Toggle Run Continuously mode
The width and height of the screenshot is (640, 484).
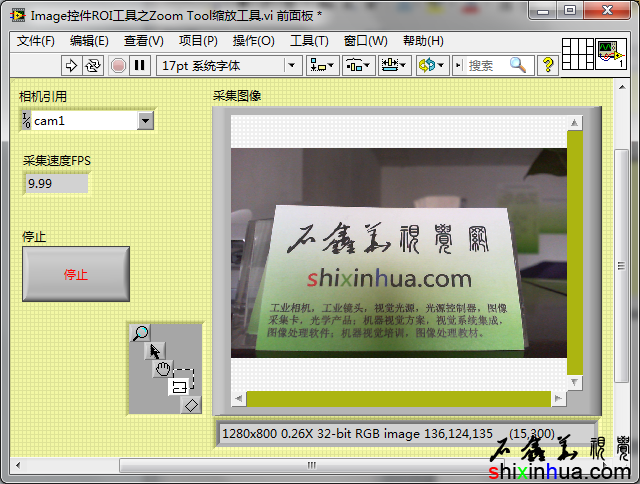(94, 65)
